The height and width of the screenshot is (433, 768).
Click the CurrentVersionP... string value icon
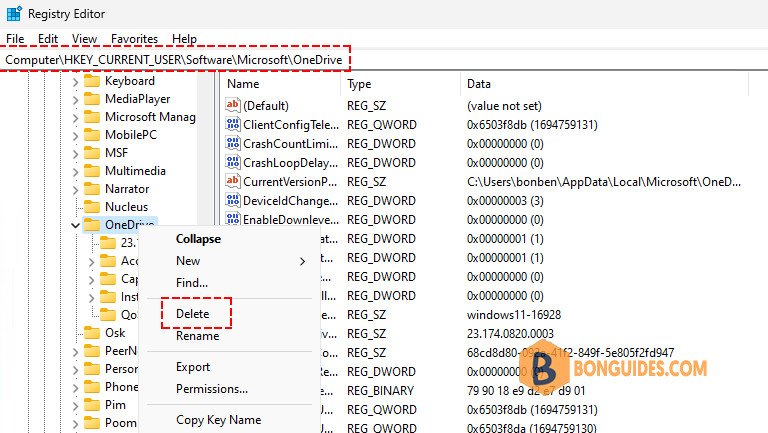coord(233,181)
